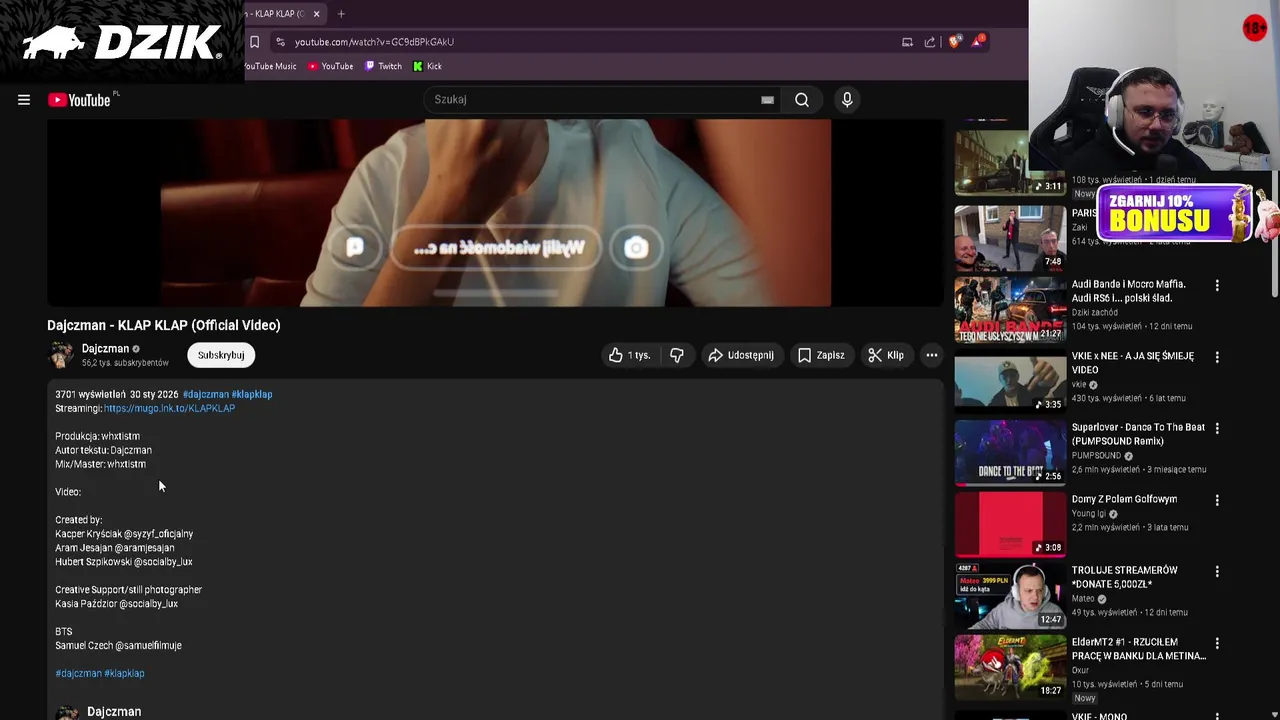Close the KLAP KLAP browser tab
Viewport: 1280px width, 720px height.
tap(316, 14)
